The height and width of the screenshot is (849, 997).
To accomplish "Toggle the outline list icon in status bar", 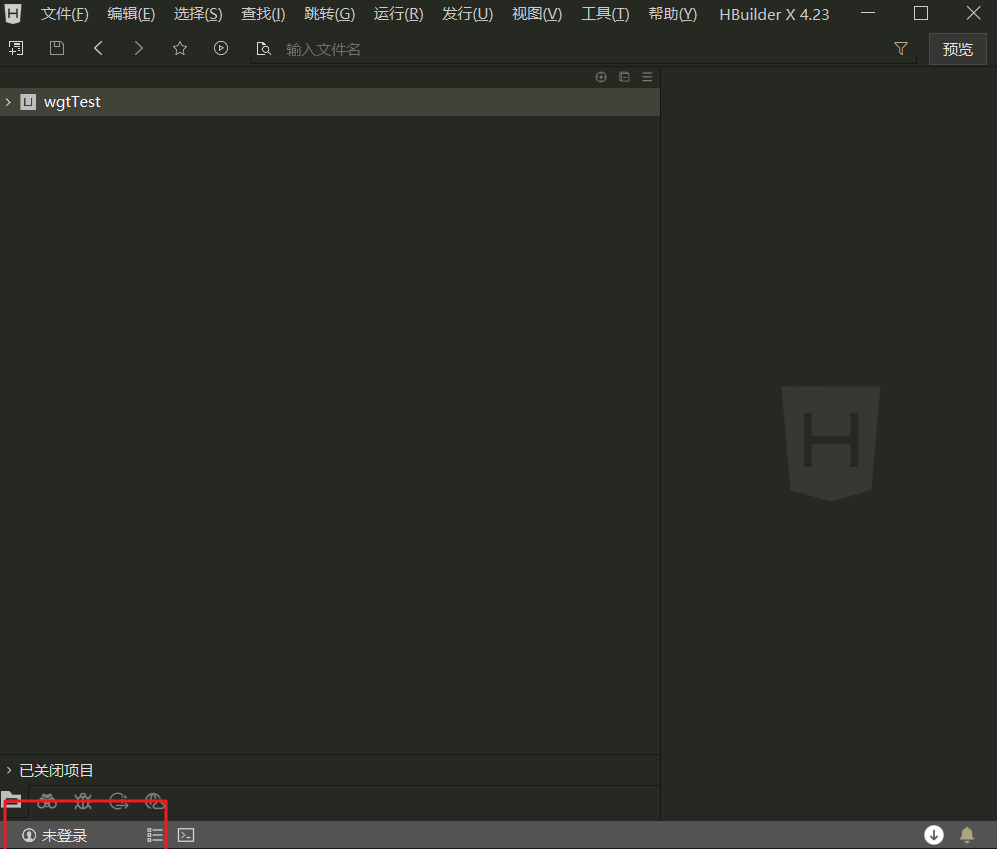I will point(155,835).
